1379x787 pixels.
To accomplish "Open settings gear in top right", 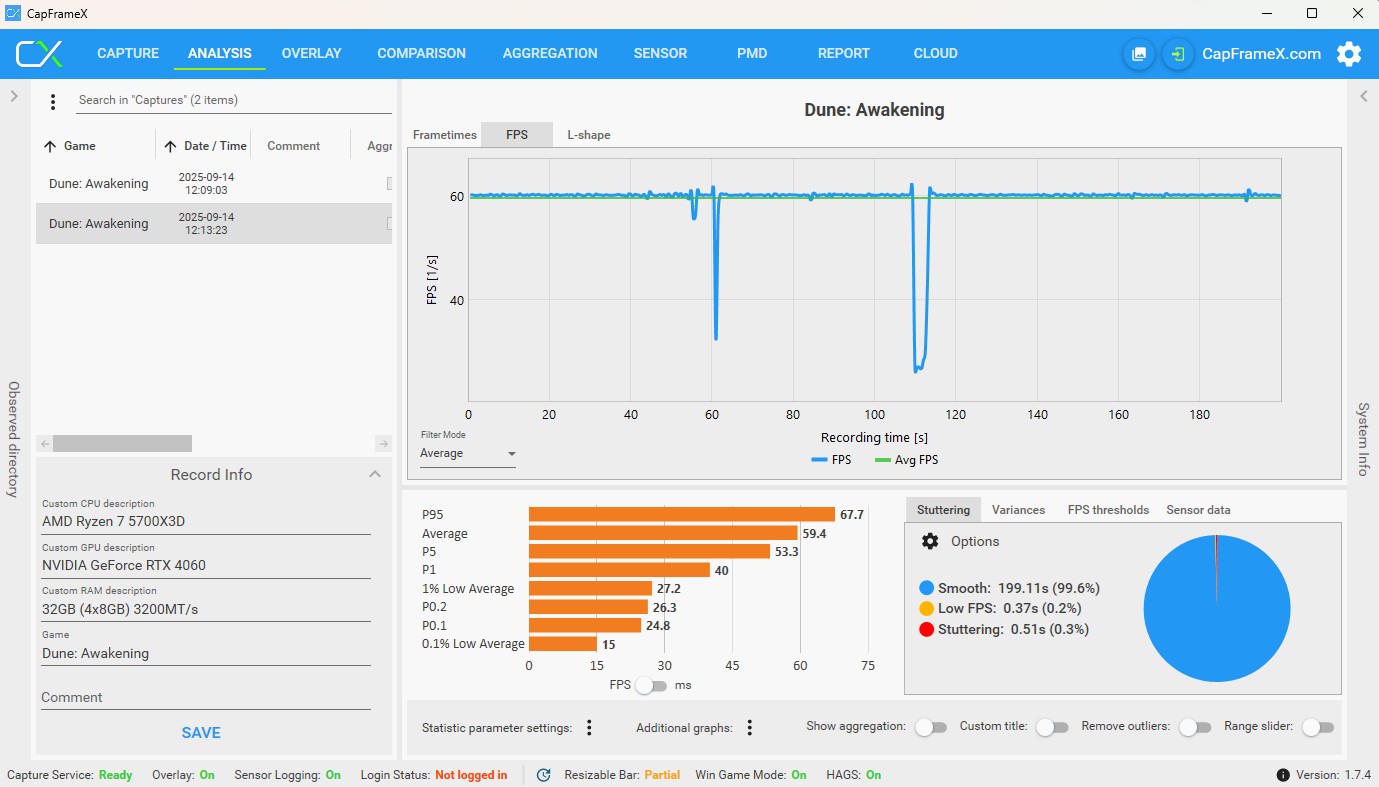I will [1349, 54].
